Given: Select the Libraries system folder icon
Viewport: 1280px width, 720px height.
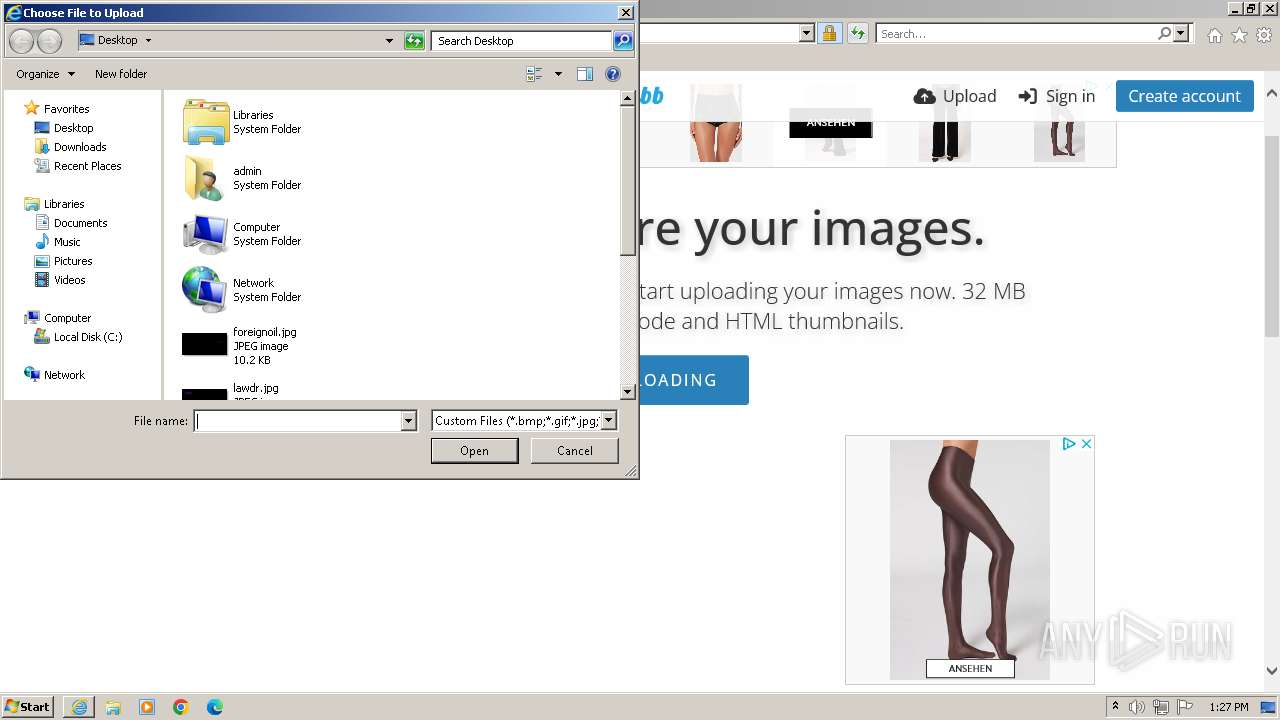Looking at the screenshot, I should (206, 122).
